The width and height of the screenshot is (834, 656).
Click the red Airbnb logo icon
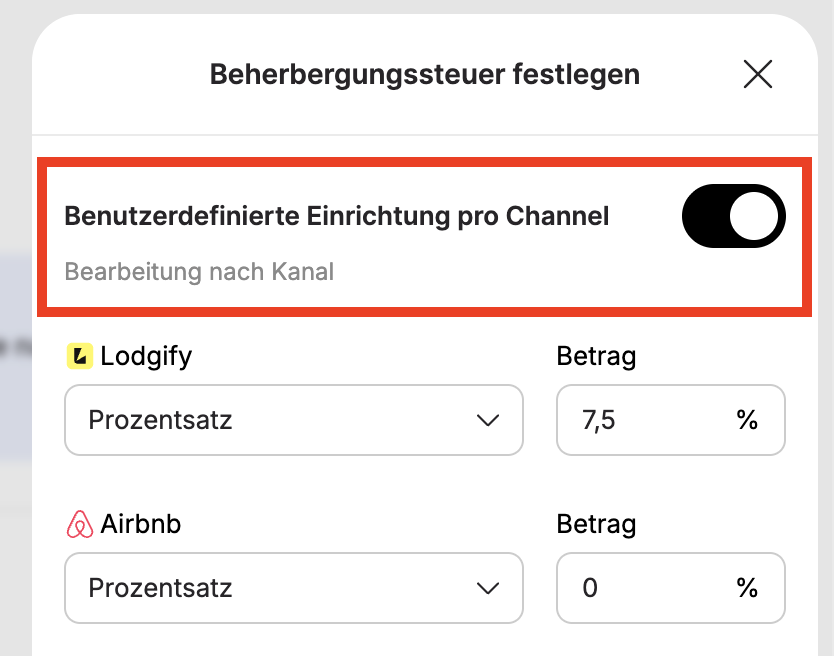(80, 524)
